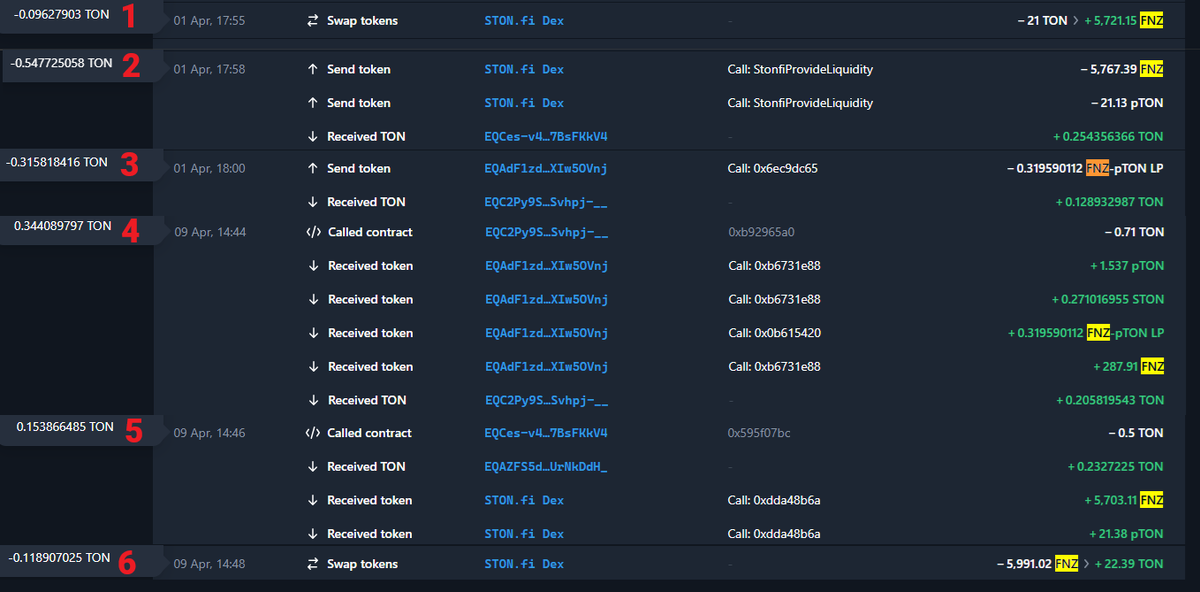
Task: Open address EQAdF1zd…XIw5OVnj for +287.91 FNZ
Action: [547, 367]
